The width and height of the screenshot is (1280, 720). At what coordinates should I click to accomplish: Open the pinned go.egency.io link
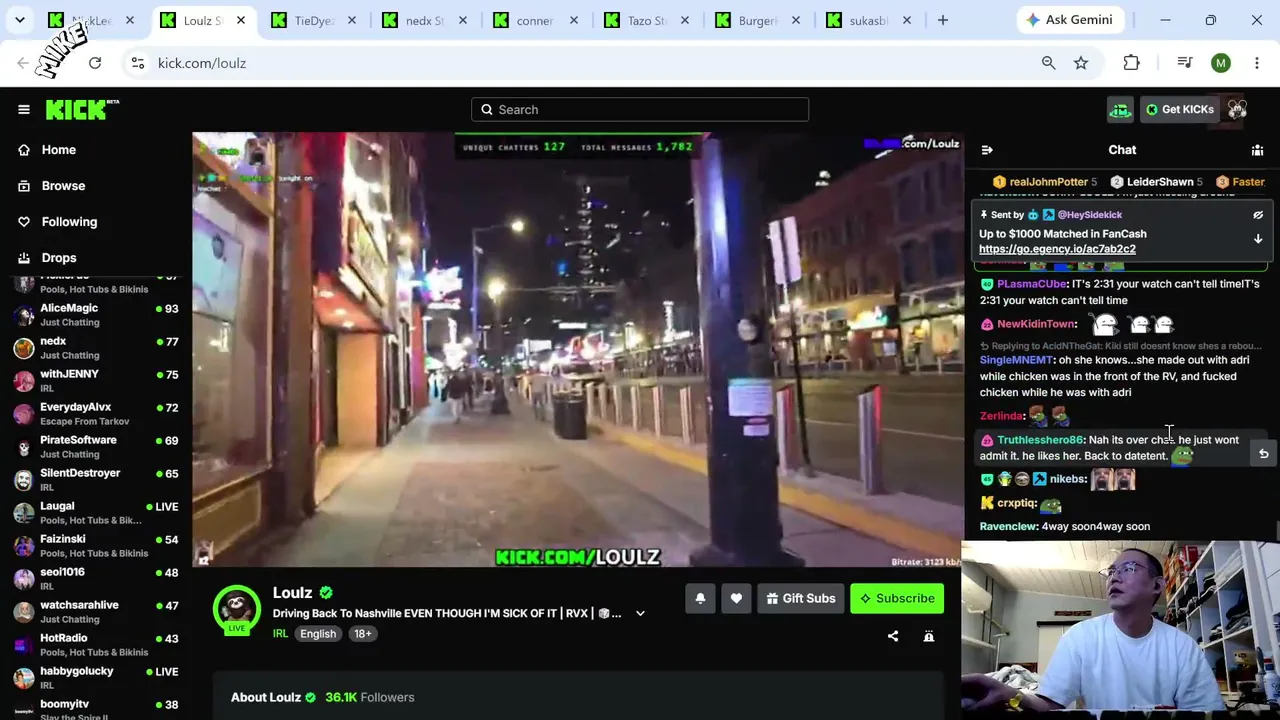pyautogui.click(x=1057, y=249)
